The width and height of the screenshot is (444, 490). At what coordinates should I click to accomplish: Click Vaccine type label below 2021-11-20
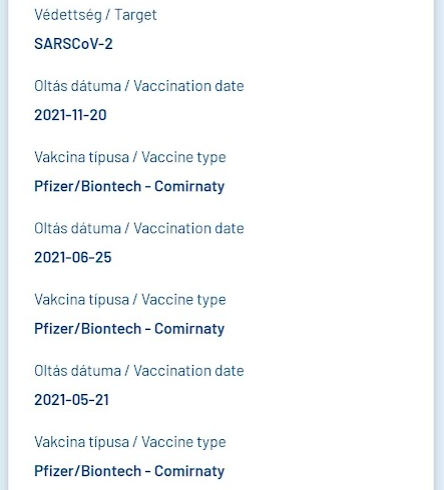coord(130,157)
